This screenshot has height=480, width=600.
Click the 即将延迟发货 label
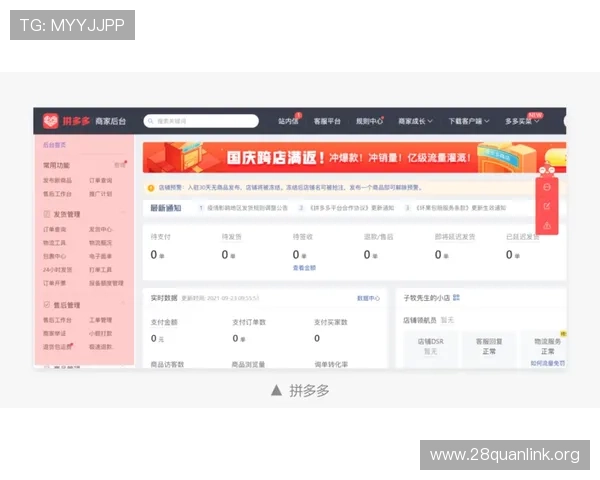(x=455, y=237)
